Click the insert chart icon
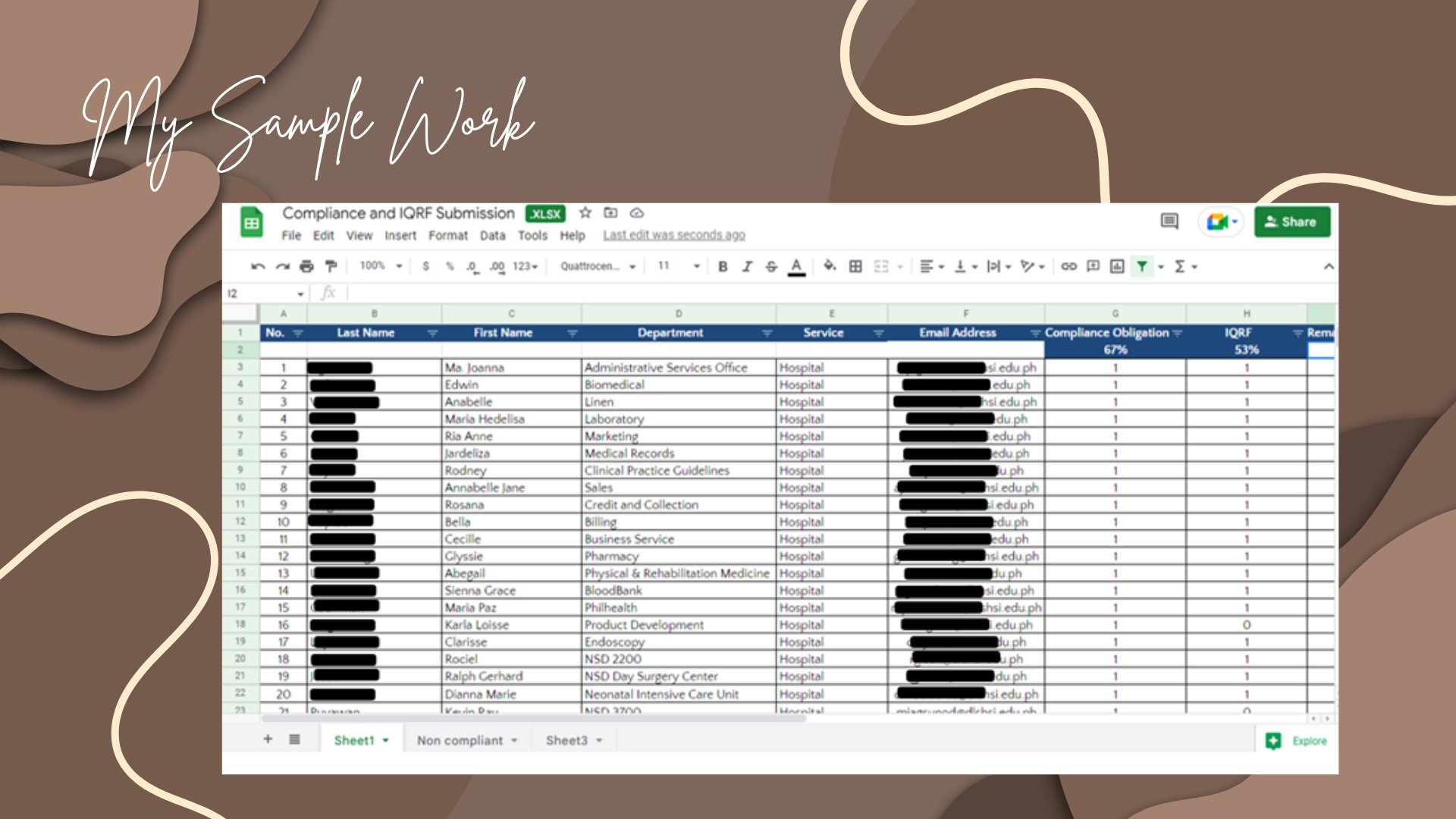 point(1117,267)
